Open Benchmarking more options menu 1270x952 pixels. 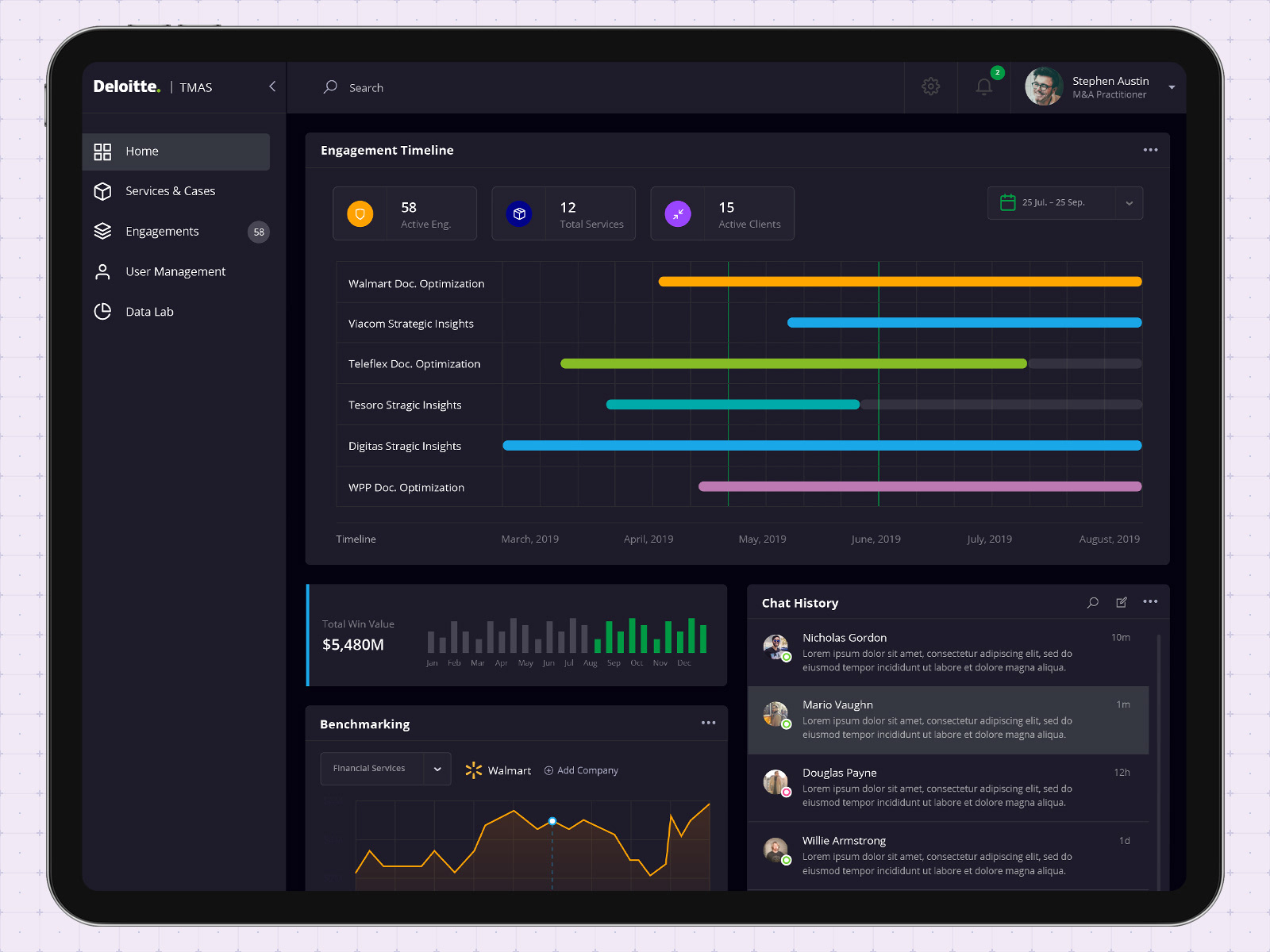point(708,723)
